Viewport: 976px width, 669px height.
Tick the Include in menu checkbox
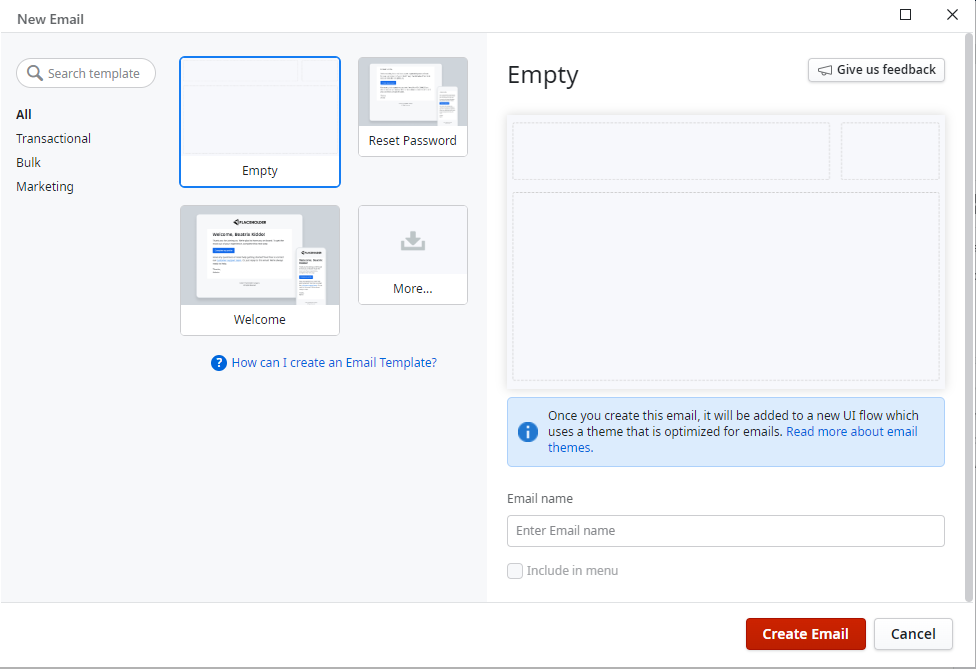coord(515,571)
